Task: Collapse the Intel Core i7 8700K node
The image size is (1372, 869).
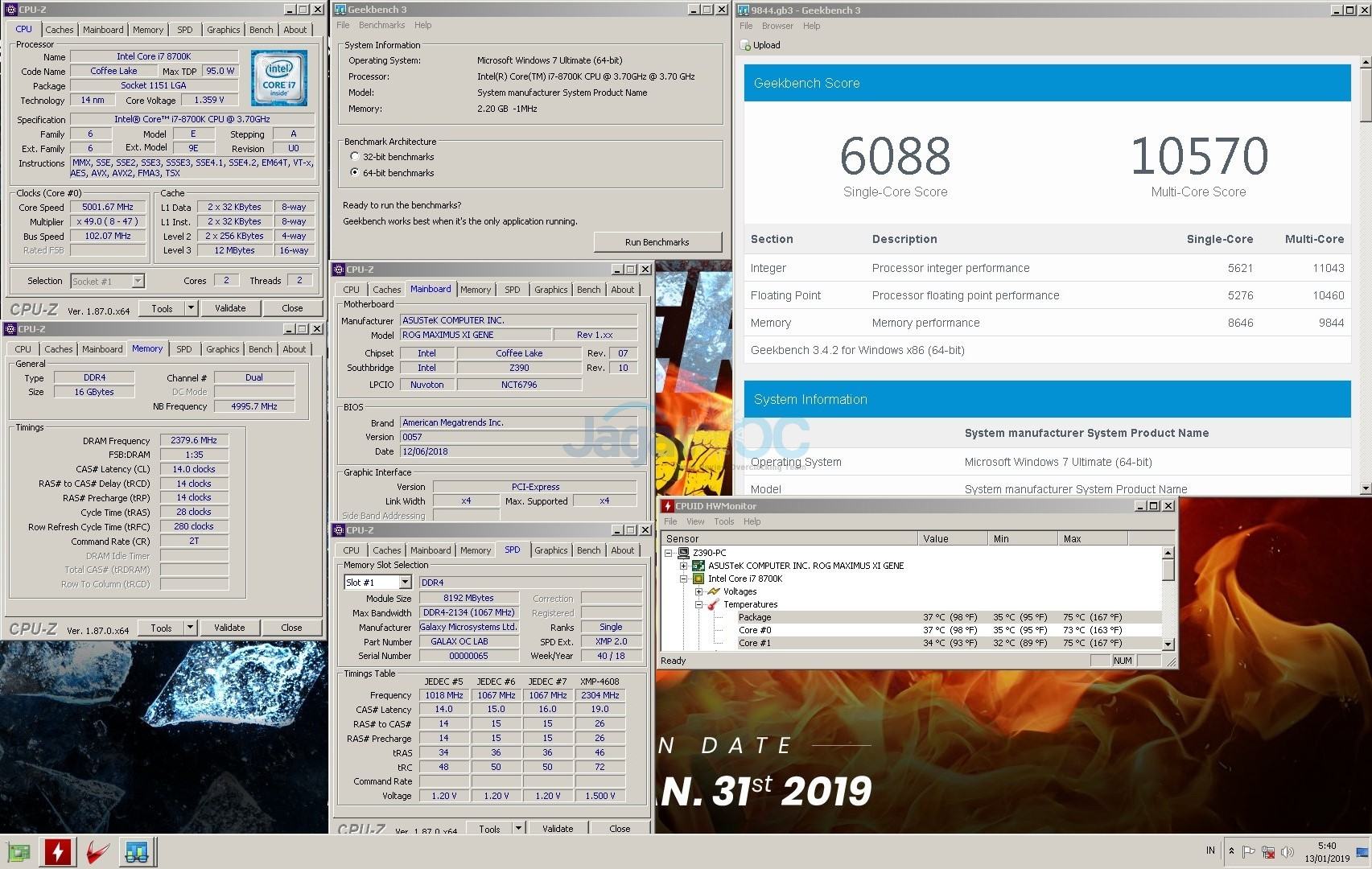Action: pos(684,579)
